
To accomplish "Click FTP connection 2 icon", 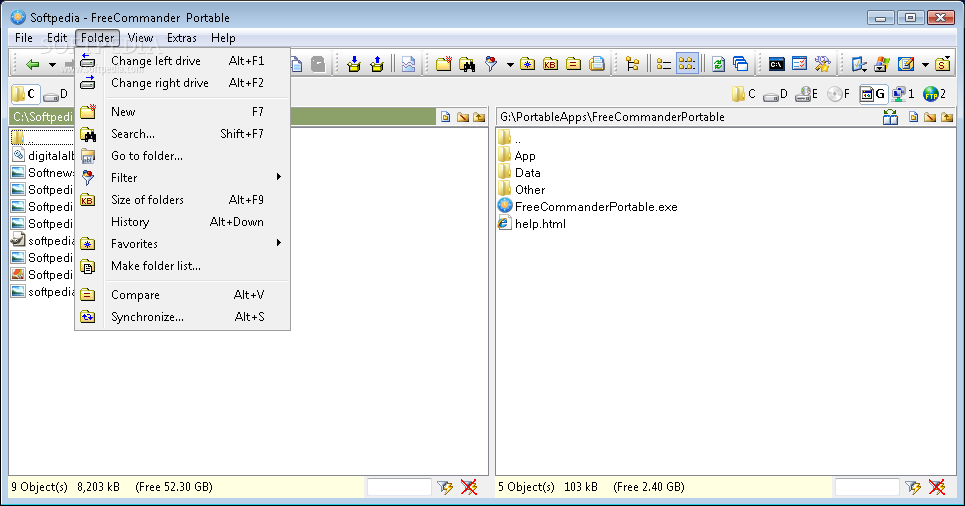I will point(935,94).
